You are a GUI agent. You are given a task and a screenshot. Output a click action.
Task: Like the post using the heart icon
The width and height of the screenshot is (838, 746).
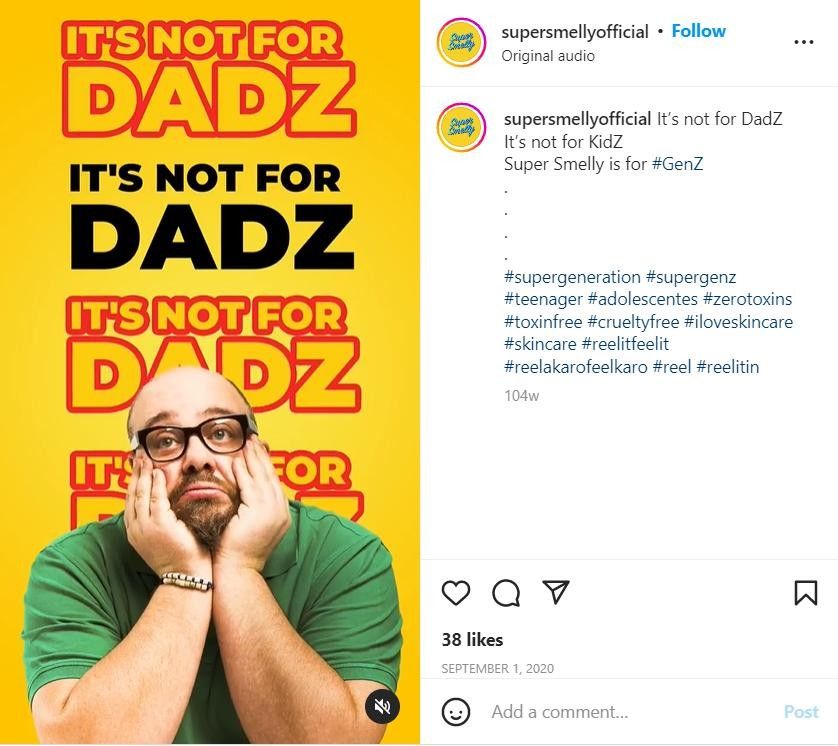click(x=457, y=592)
